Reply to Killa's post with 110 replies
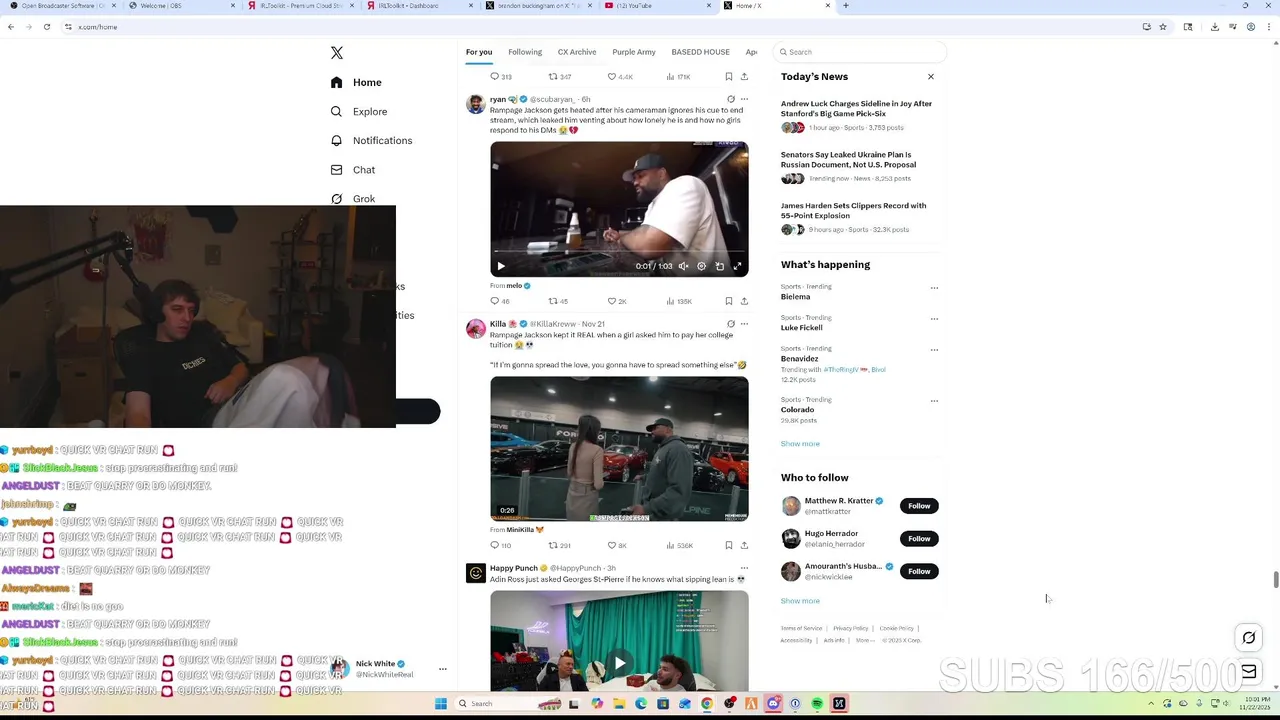Viewport: 1280px width, 720px height. click(x=500, y=545)
